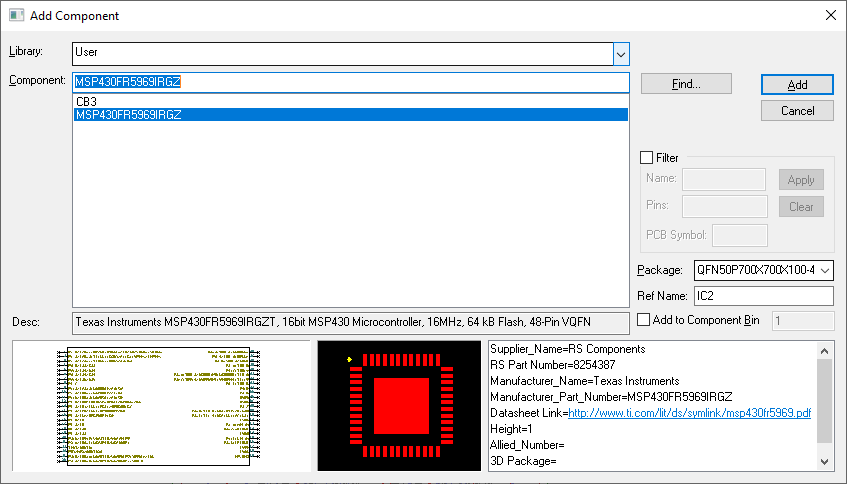The image size is (847, 484).
Task: Check Add to Component Bin
Action: (643, 320)
